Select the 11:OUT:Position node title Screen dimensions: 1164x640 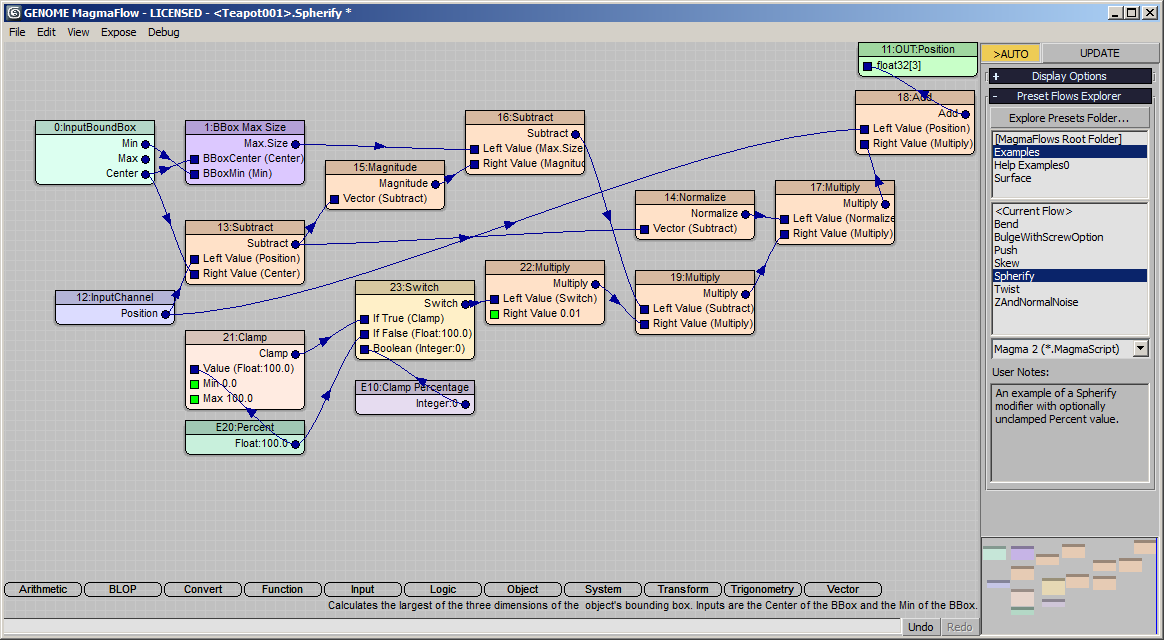point(918,50)
